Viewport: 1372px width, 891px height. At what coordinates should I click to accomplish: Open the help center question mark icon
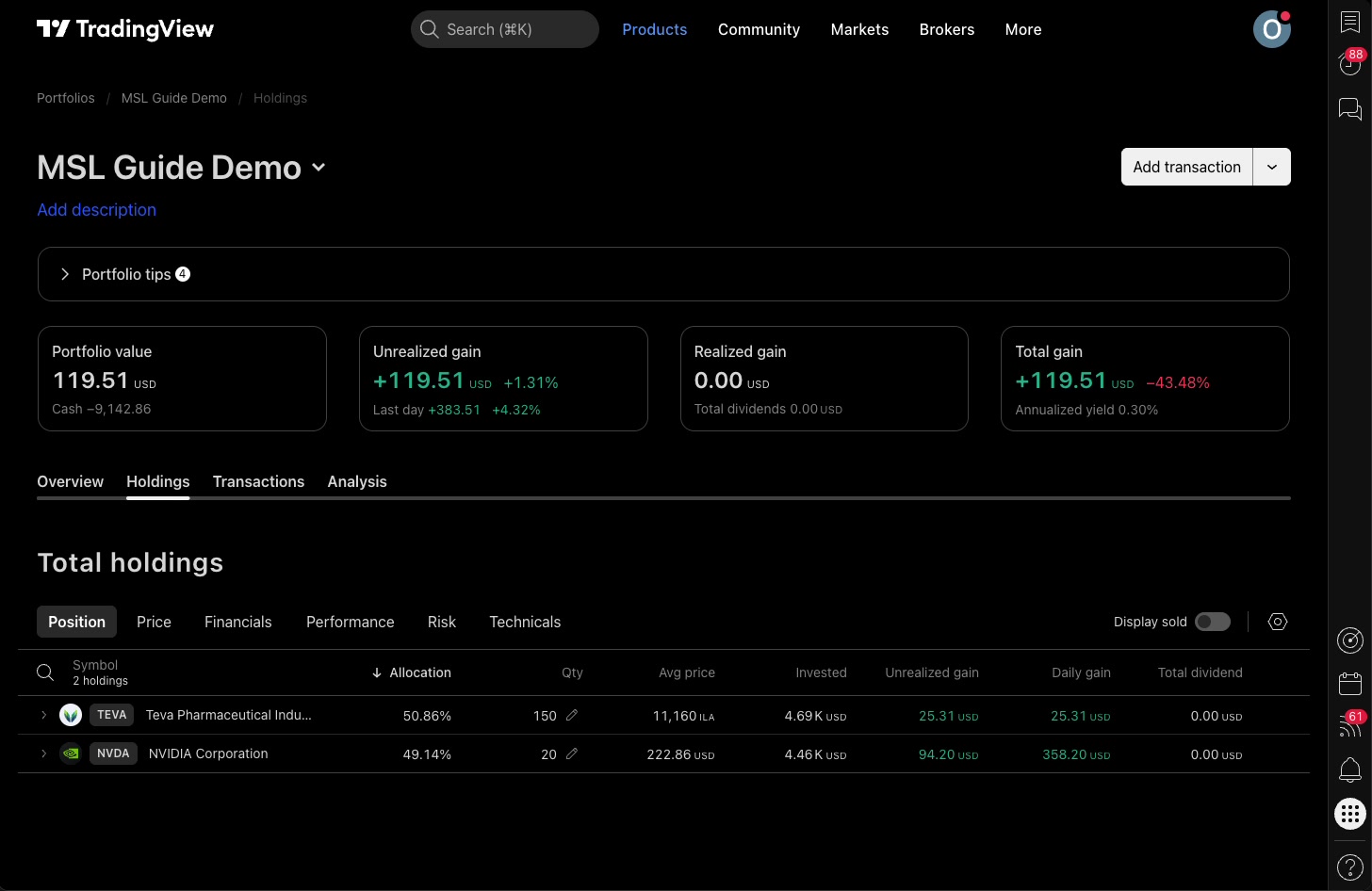(x=1350, y=867)
